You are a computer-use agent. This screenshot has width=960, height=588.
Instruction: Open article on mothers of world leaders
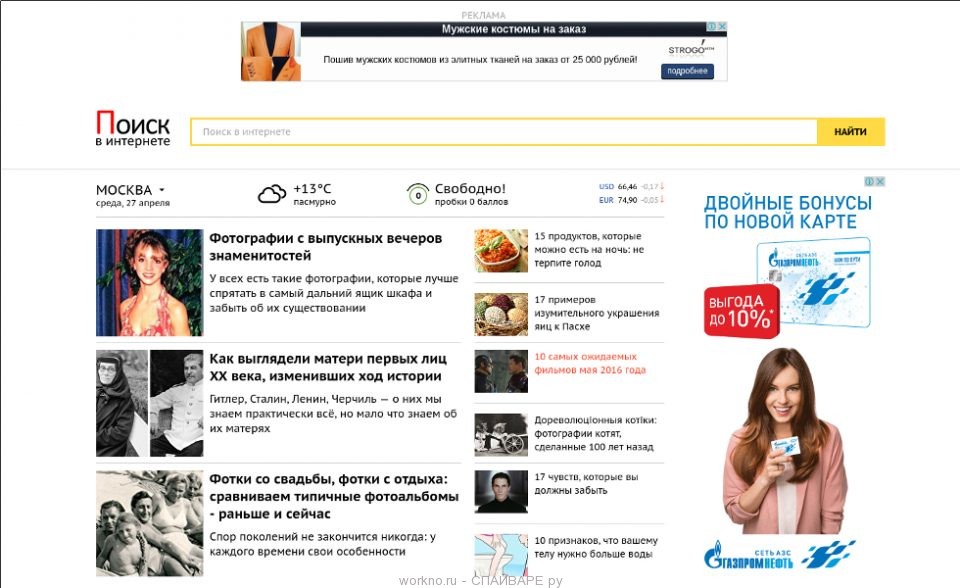[x=325, y=367]
